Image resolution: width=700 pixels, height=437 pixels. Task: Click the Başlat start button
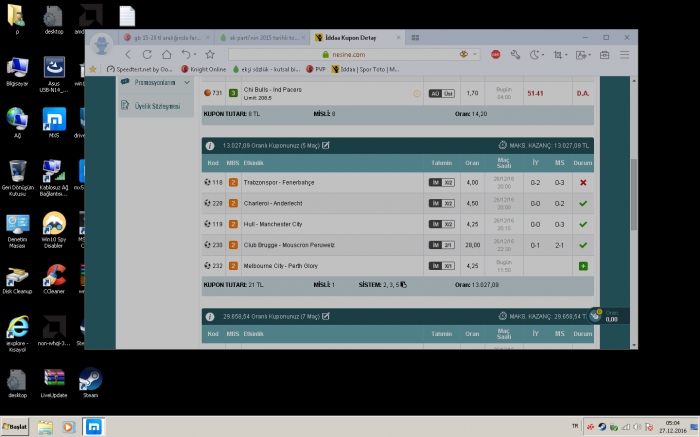[15, 427]
